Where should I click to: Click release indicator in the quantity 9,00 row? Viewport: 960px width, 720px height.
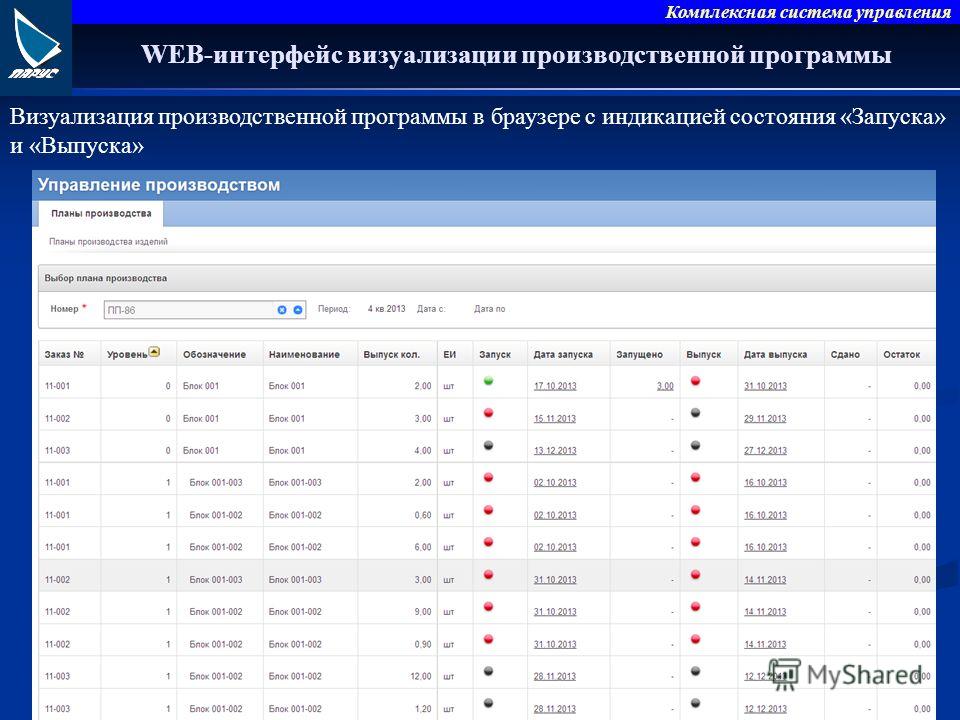click(695, 607)
